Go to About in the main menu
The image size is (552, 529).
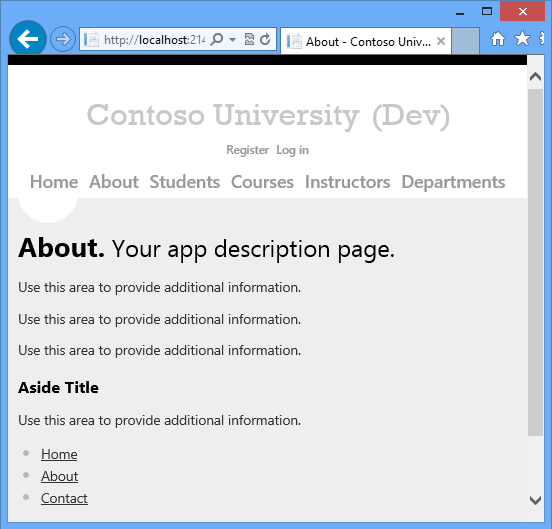(x=114, y=182)
